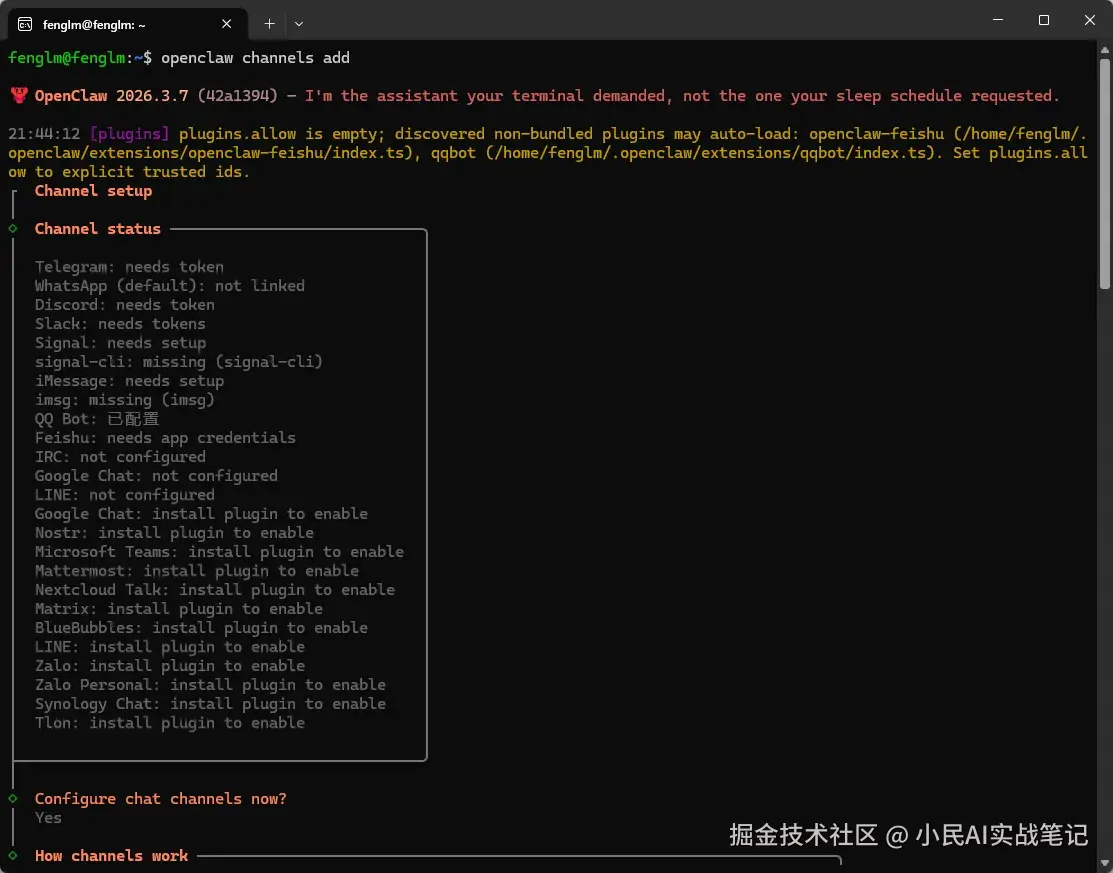The image size is (1113, 873).
Task: Click the scrollbar up arrow
Action: (x=1104, y=50)
